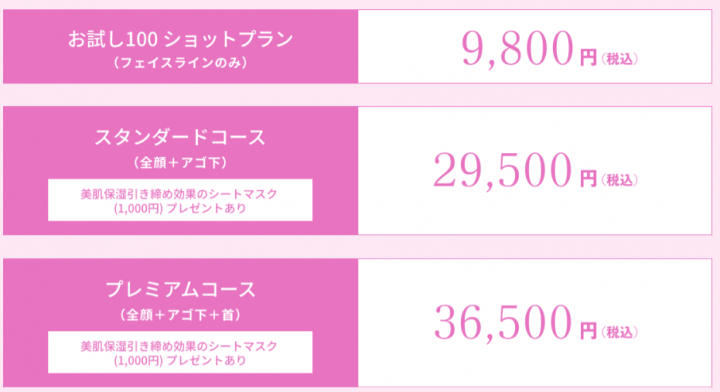Click the 税込 label beside 36,500円

[619, 332]
